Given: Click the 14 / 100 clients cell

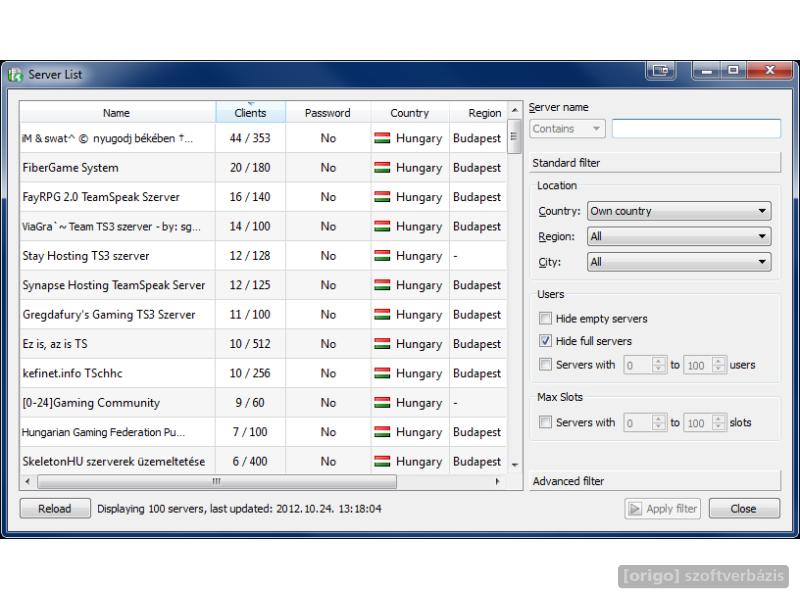Looking at the screenshot, I should pyautogui.click(x=250, y=227).
